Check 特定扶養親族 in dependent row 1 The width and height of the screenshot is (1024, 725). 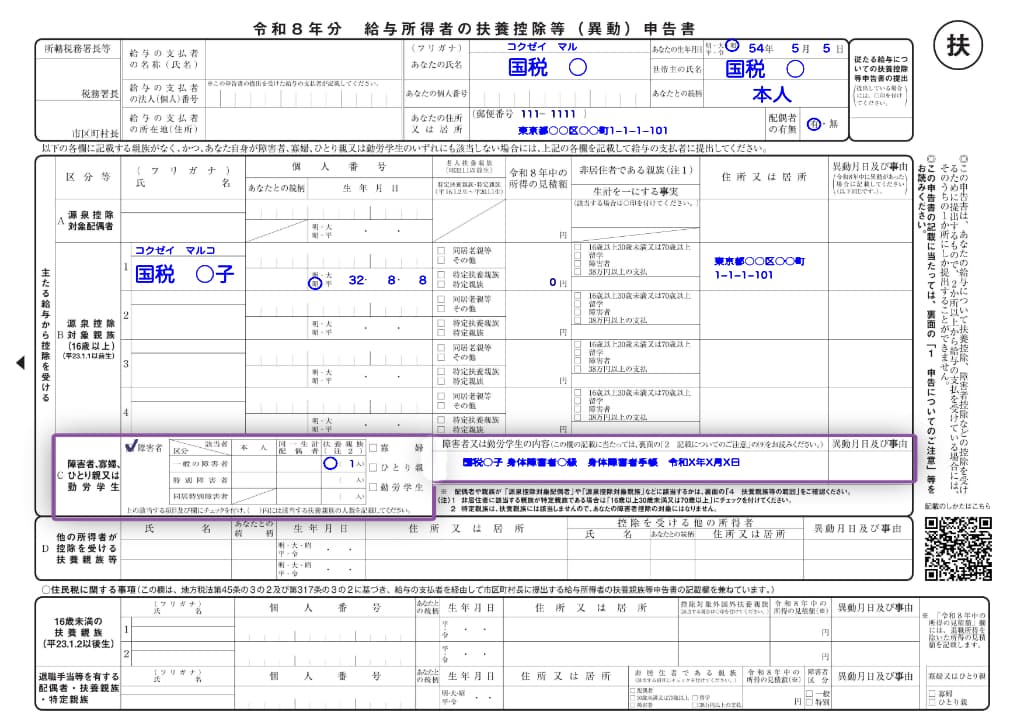coord(441,272)
